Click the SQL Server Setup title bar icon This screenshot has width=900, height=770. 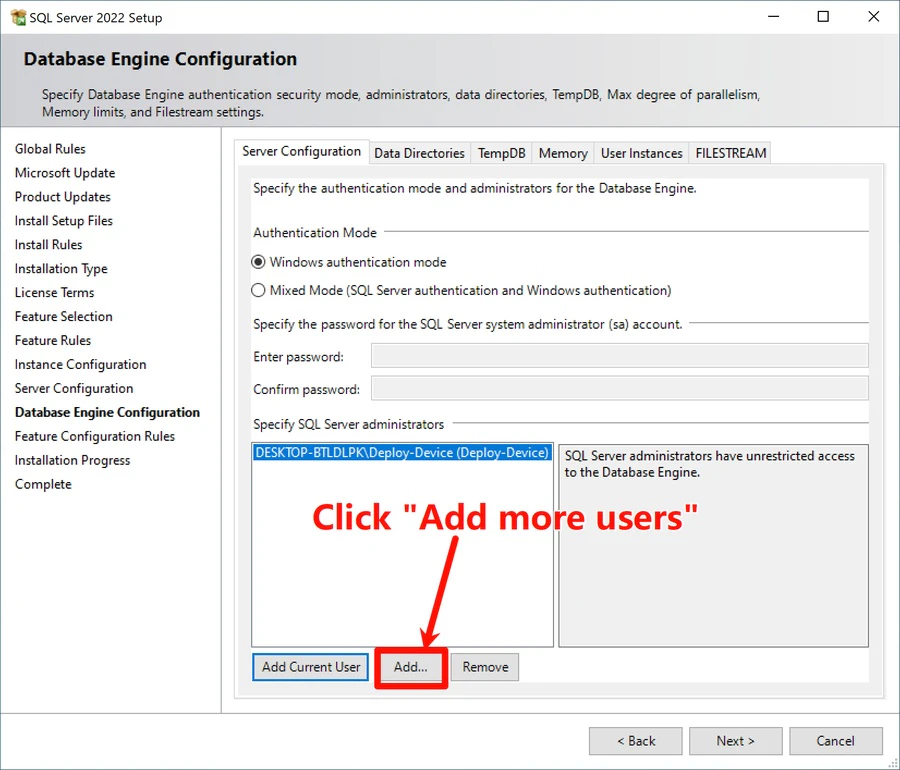(18, 18)
